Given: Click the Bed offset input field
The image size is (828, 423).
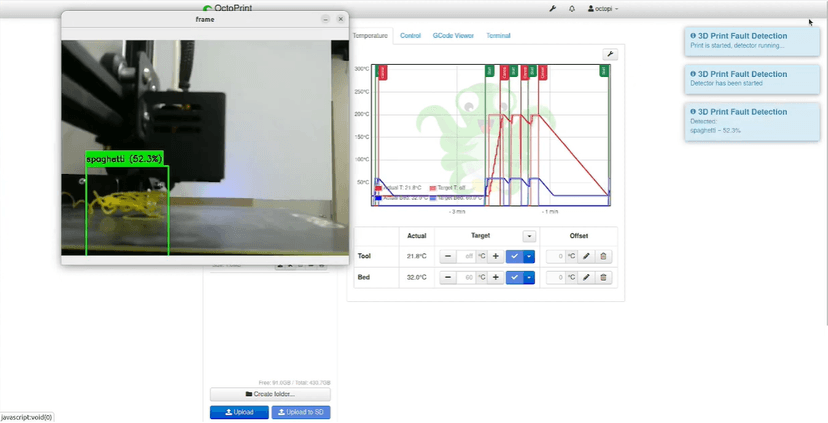Looking at the screenshot, I should click(x=556, y=277).
